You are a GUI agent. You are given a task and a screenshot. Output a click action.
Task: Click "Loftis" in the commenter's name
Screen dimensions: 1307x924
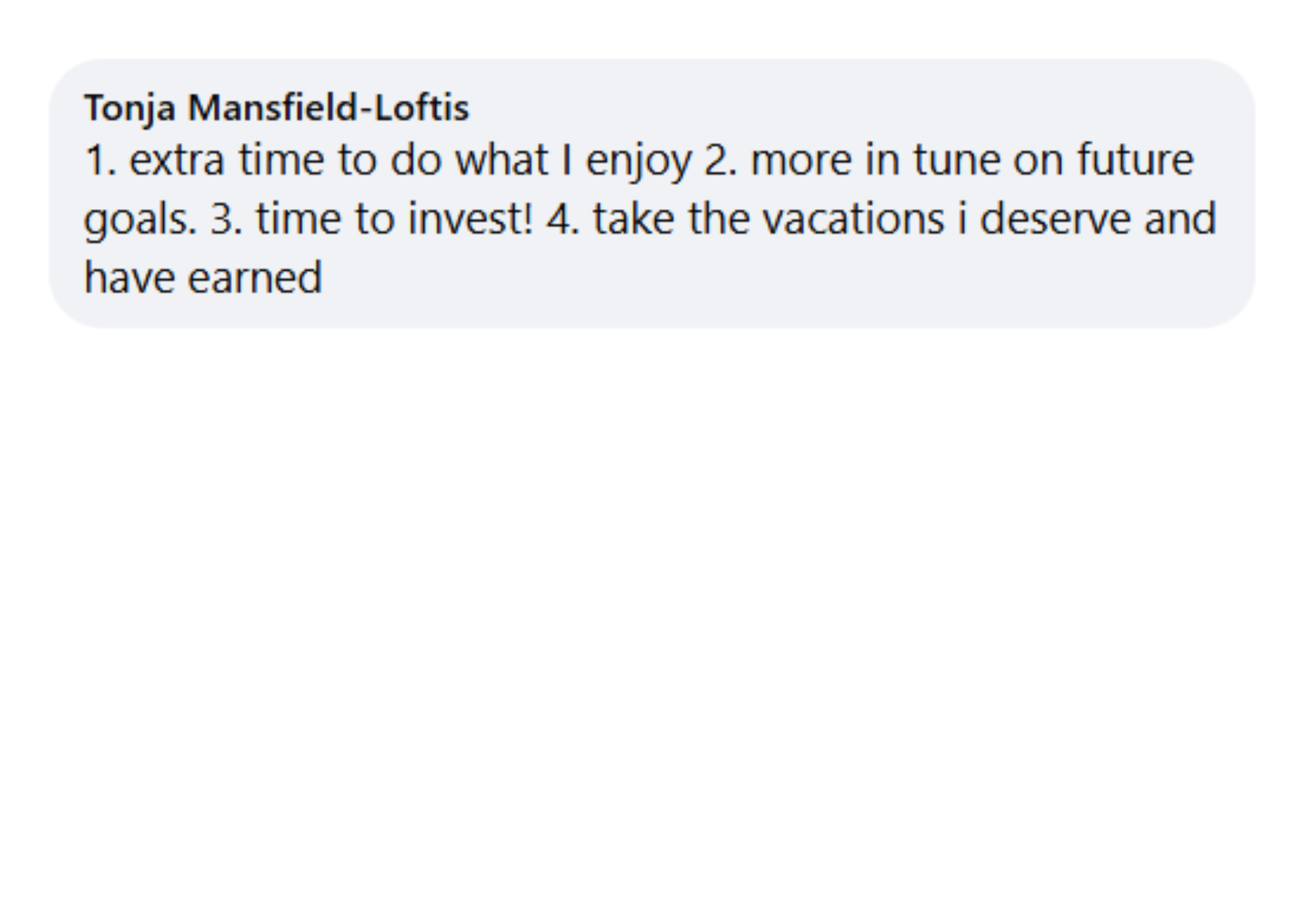point(422,107)
